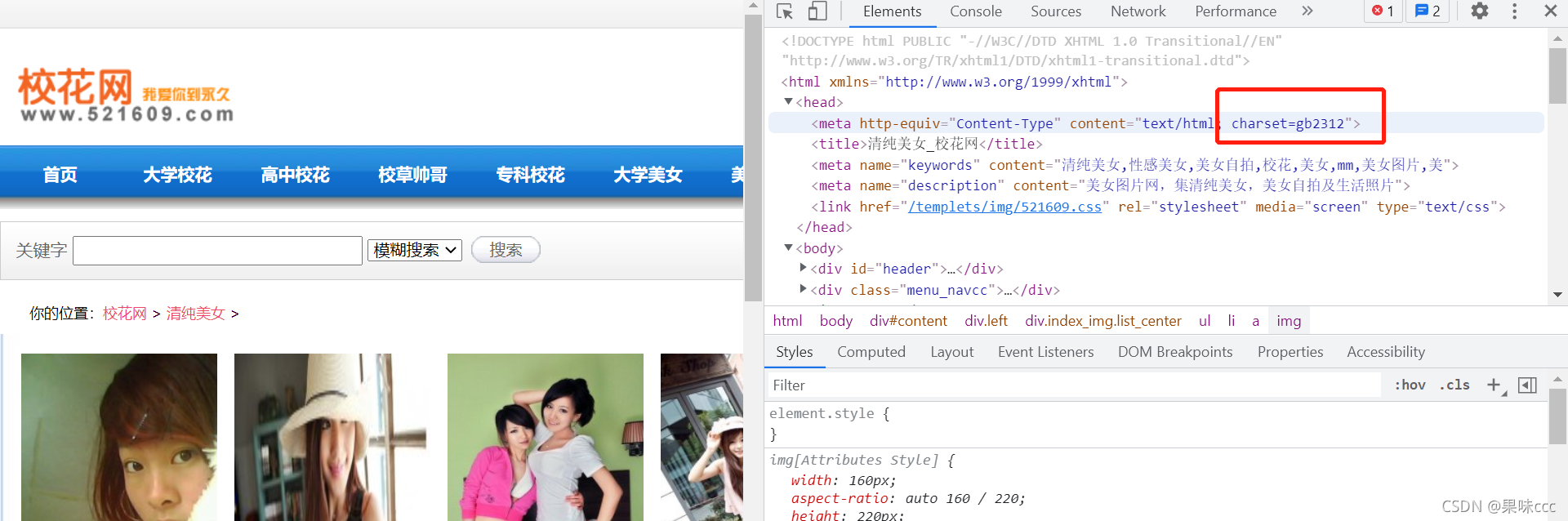The width and height of the screenshot is (1568, 521).
Task: Click the div.left breadcrumb
Action: pos(986,321)
